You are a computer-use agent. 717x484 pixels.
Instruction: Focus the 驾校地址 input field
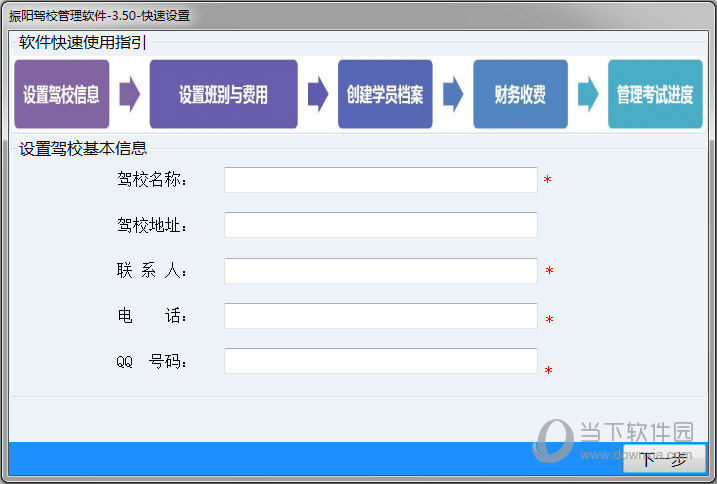[380, 225]
